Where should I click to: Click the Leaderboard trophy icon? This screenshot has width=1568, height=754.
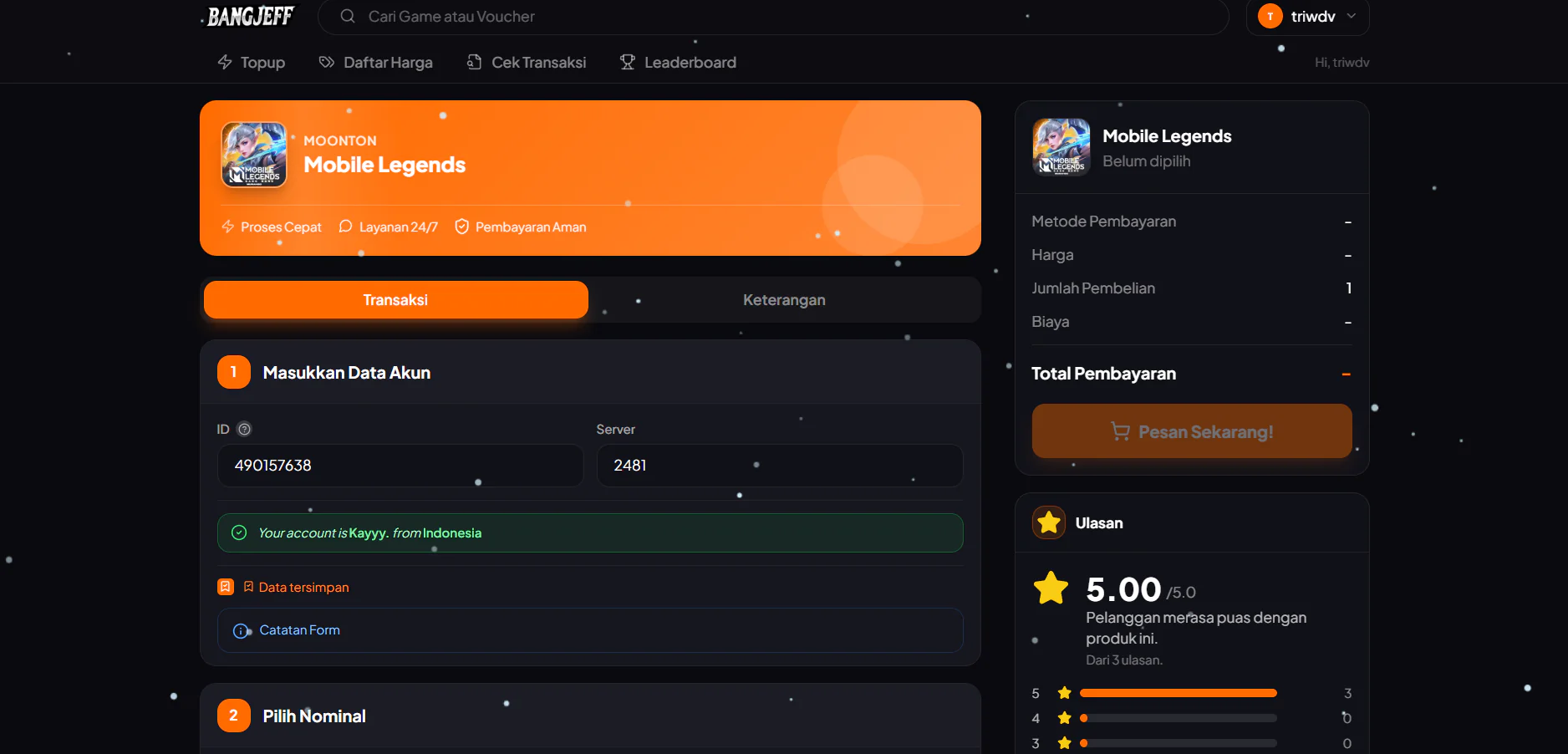627,62
